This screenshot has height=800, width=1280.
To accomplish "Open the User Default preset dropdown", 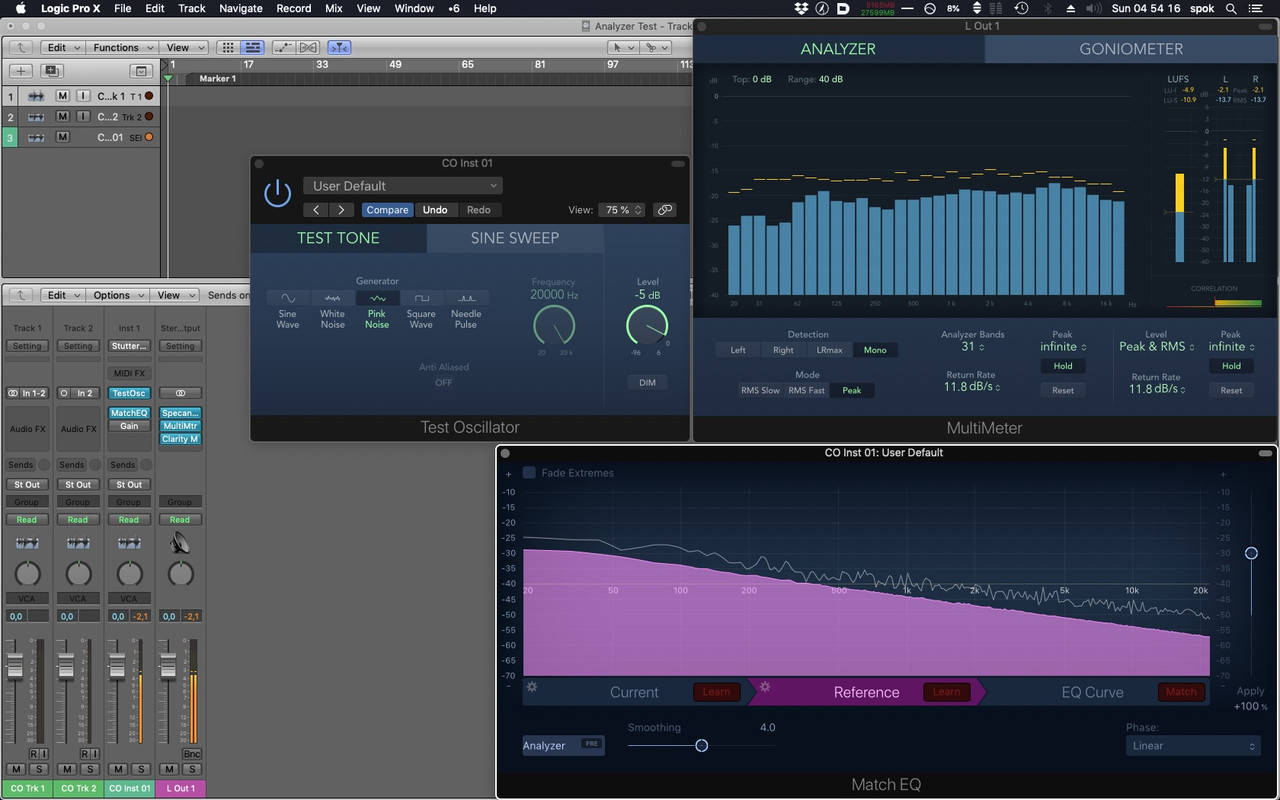I will (x=403, y=186).
